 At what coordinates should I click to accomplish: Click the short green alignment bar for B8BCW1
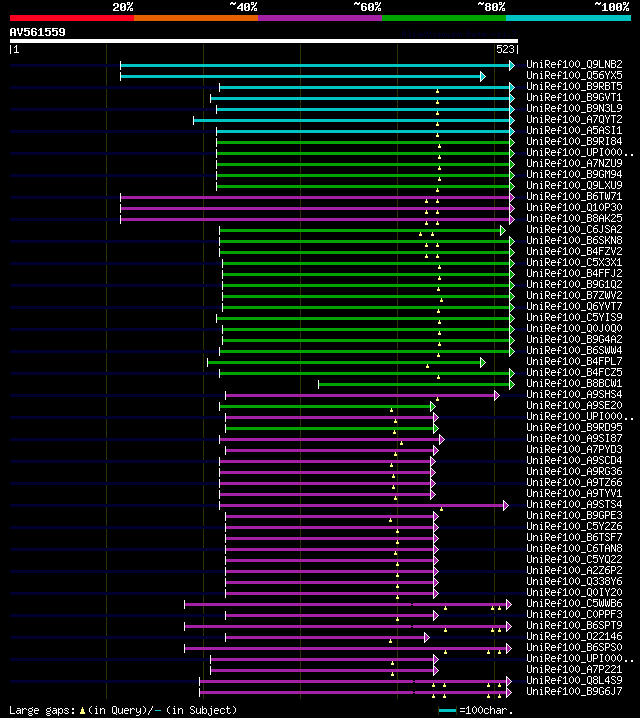[x=417, y=384]
